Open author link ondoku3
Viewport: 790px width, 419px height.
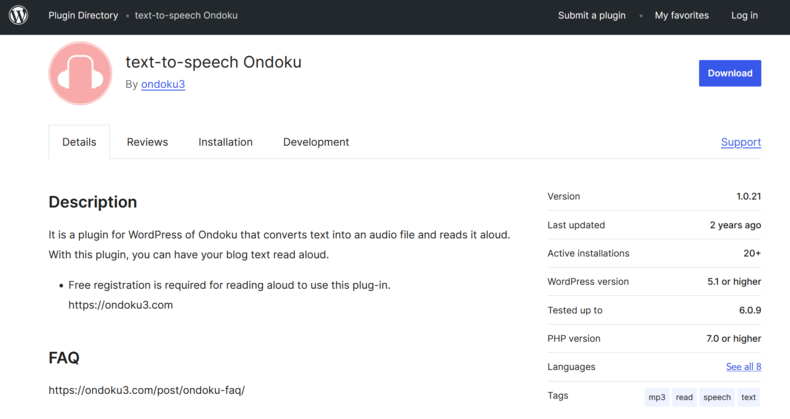coord(163,84)
